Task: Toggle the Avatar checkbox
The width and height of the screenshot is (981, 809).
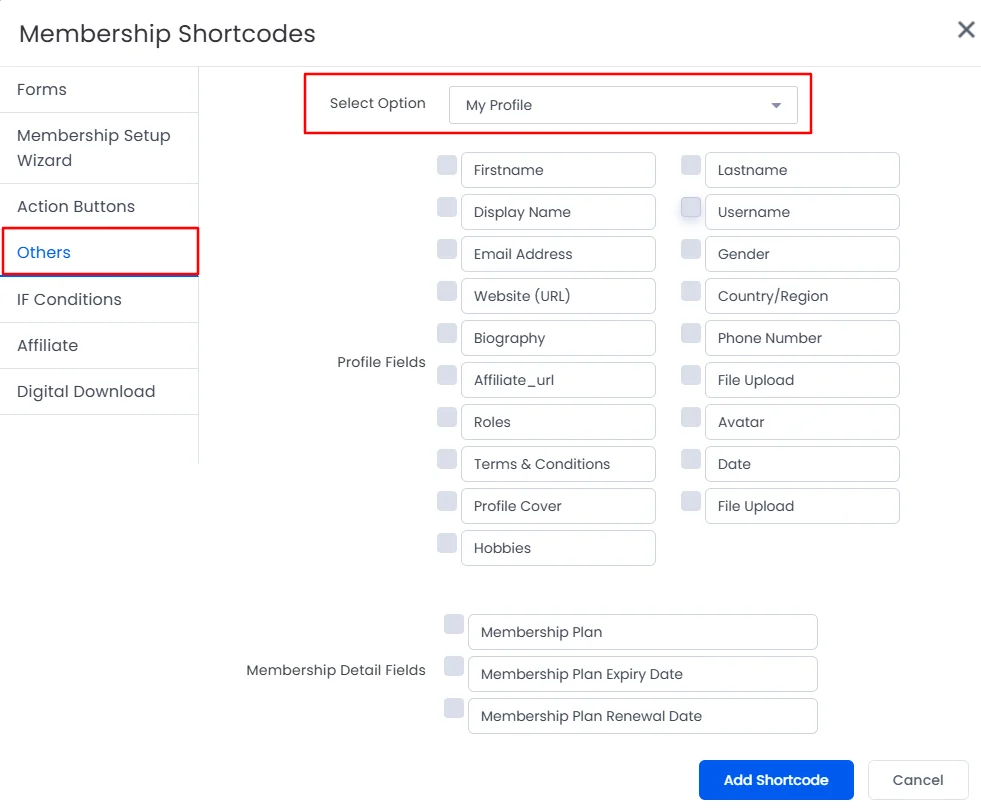Action: pyautogui.click(x=691, y=417)
